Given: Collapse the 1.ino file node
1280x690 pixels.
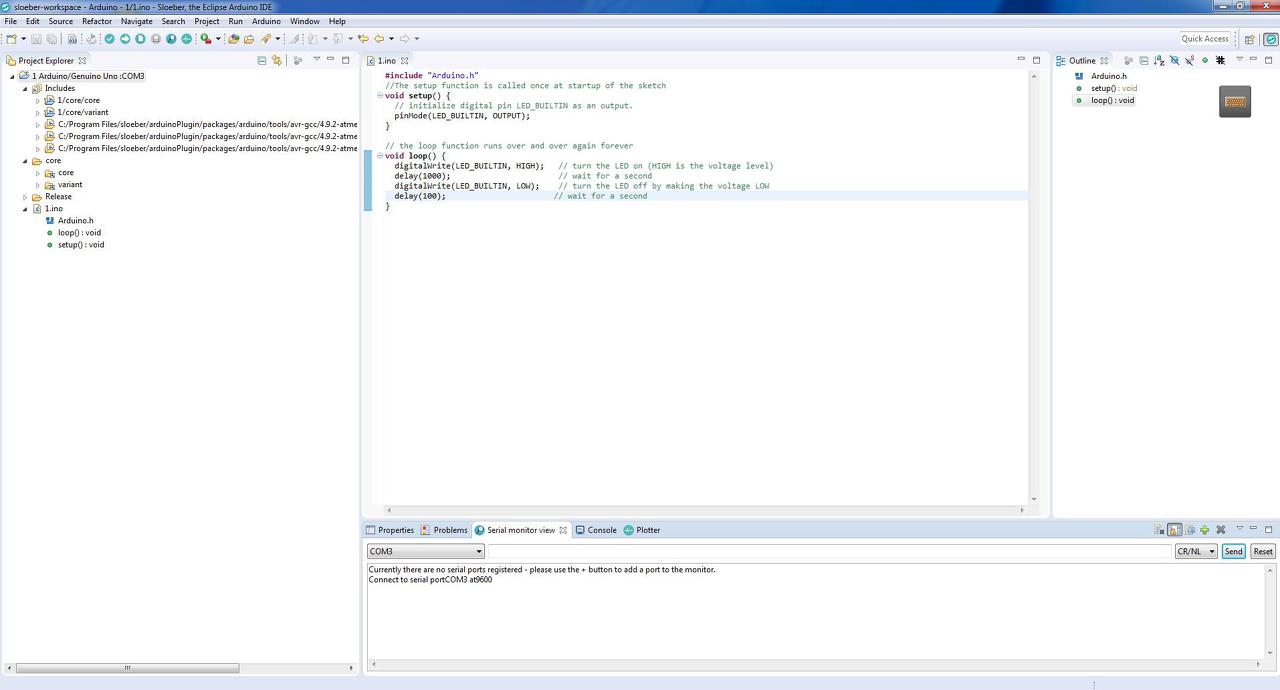Looking at the screenshot, I should (25, 209).
